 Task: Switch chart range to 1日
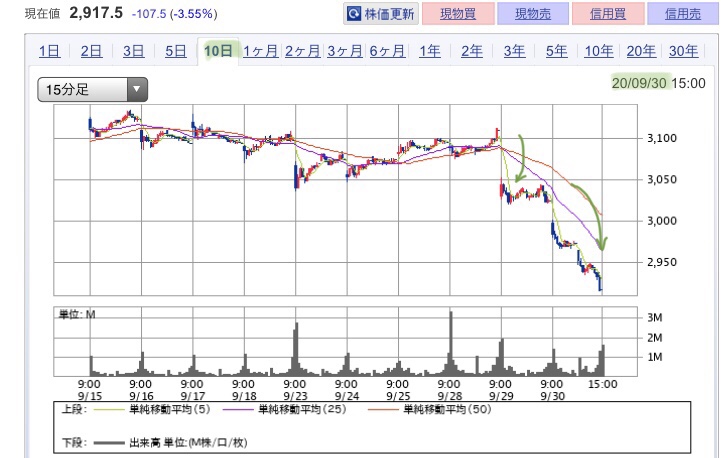pyautogui.click(x=49, y=51)
